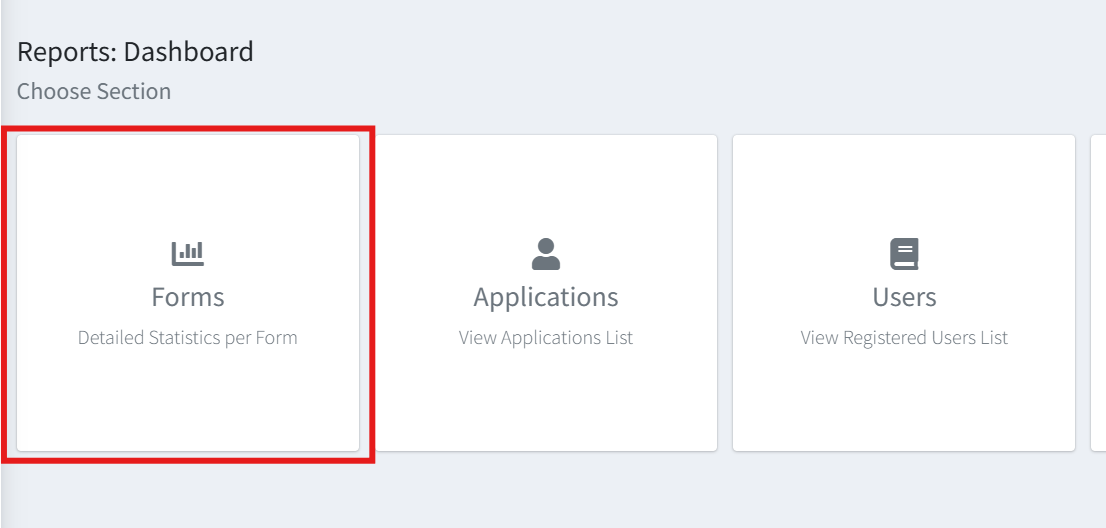The image size is (1106, 528).
Task: Click blank area at bottom of Forms card
Action: pos(188,410)
